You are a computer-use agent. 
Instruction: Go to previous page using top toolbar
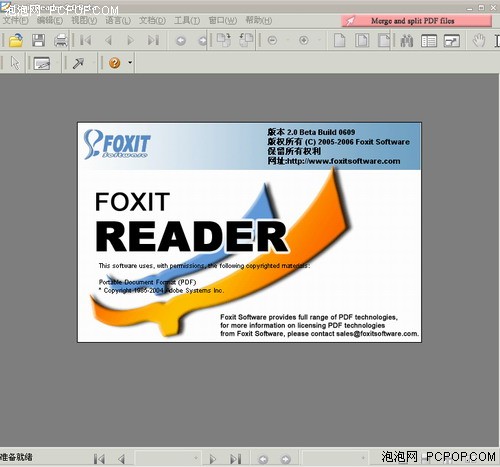pyautogui.click(x=108, y=40)
